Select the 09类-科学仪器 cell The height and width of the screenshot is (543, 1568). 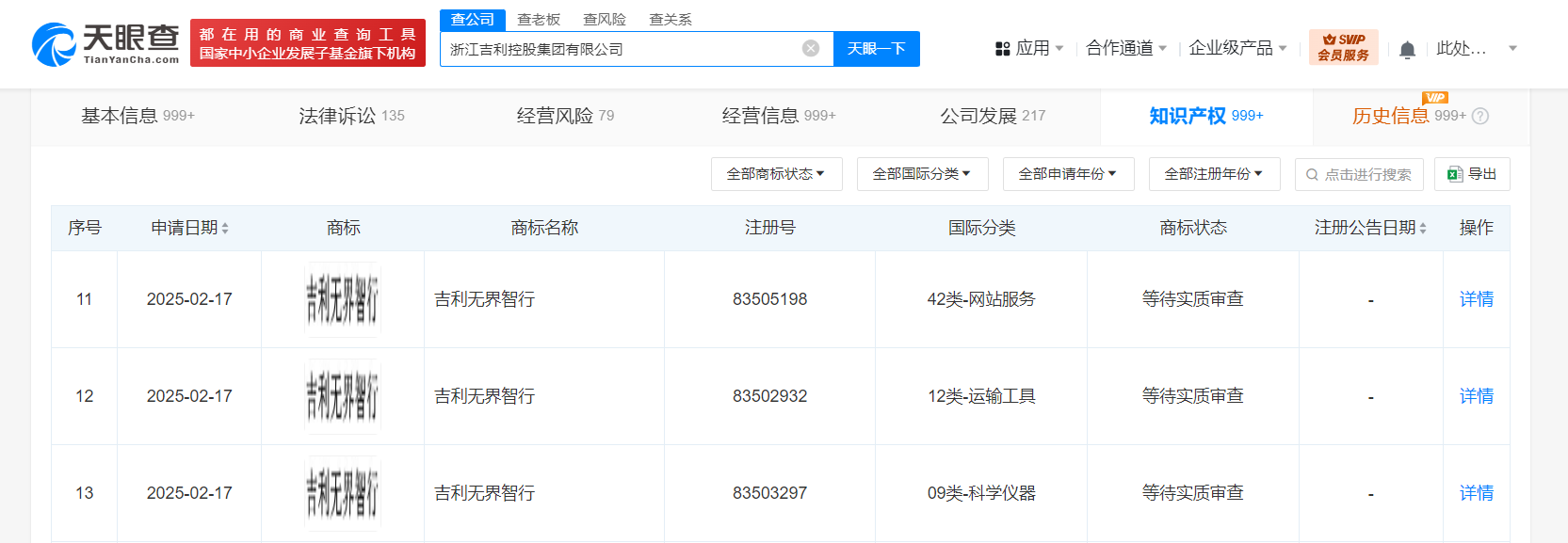click(981, 493)
